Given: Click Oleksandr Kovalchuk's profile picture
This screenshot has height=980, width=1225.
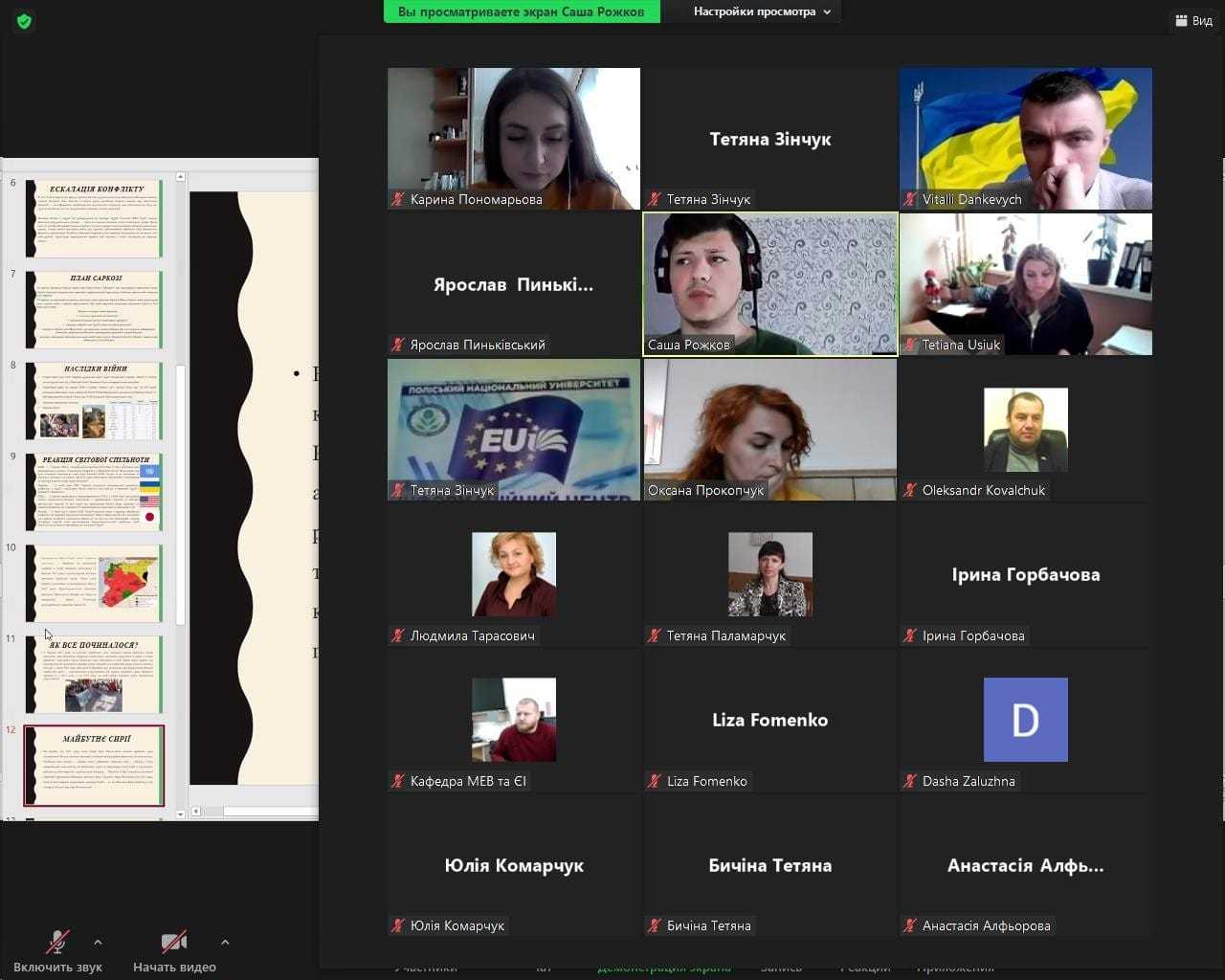Looking at the screenshot, I should [x=1025, y=430].
